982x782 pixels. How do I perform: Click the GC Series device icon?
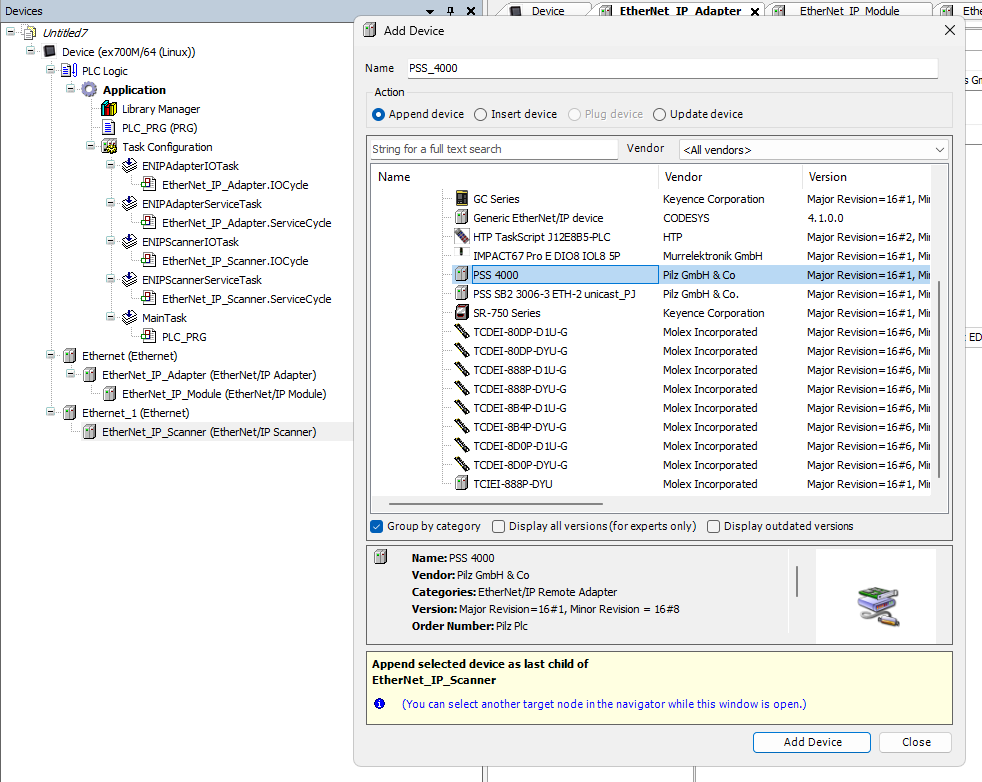(462, 198)
